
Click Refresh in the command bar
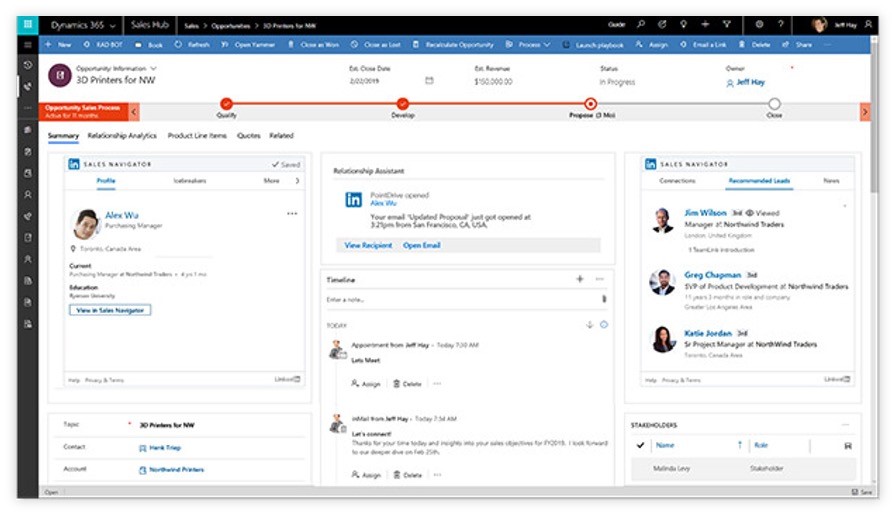(x=193, y=45)
